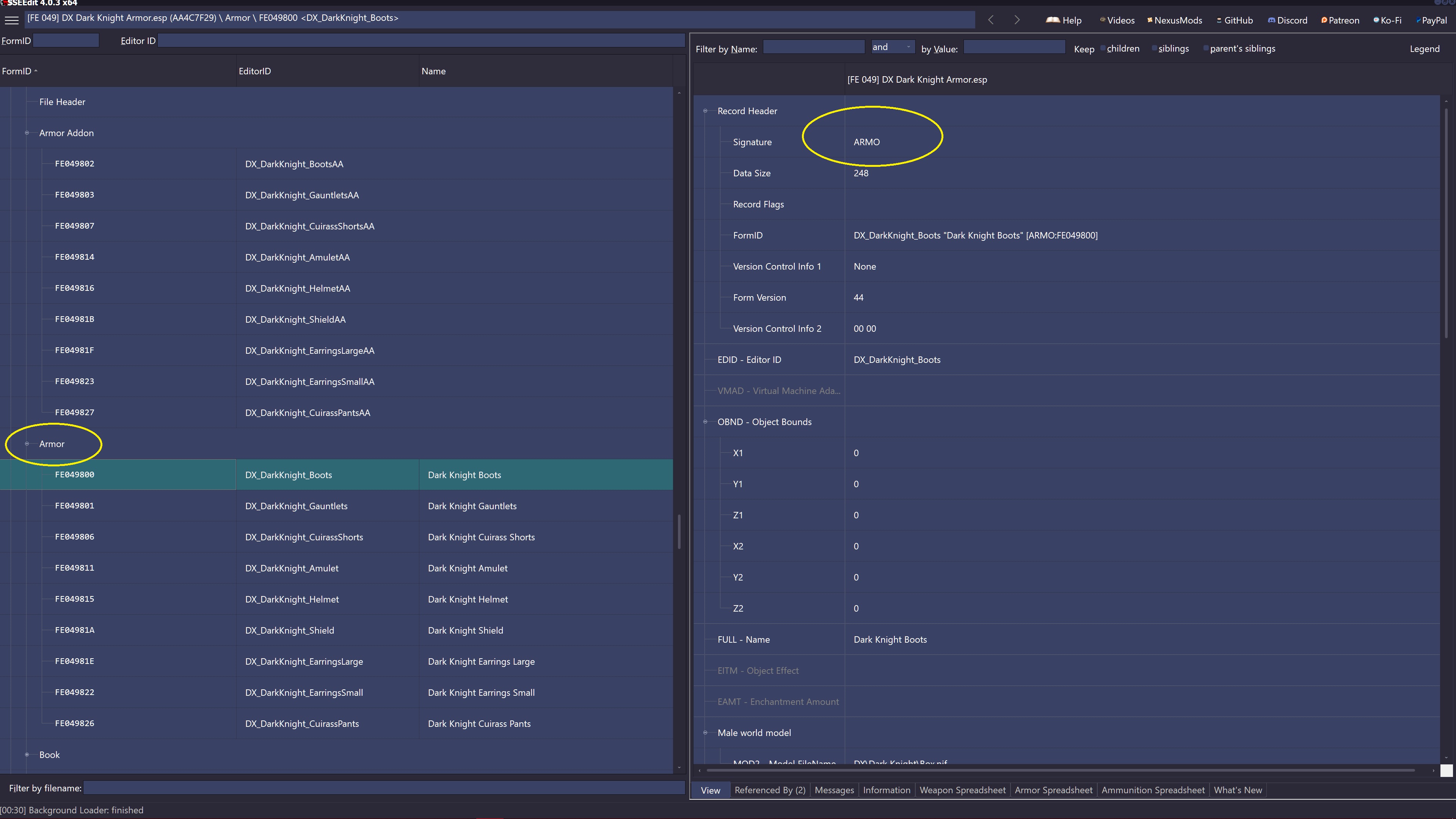Select the Dark Knight Amulet record
The height and width of the screenshot is (819, 1456).
[336, 568]
